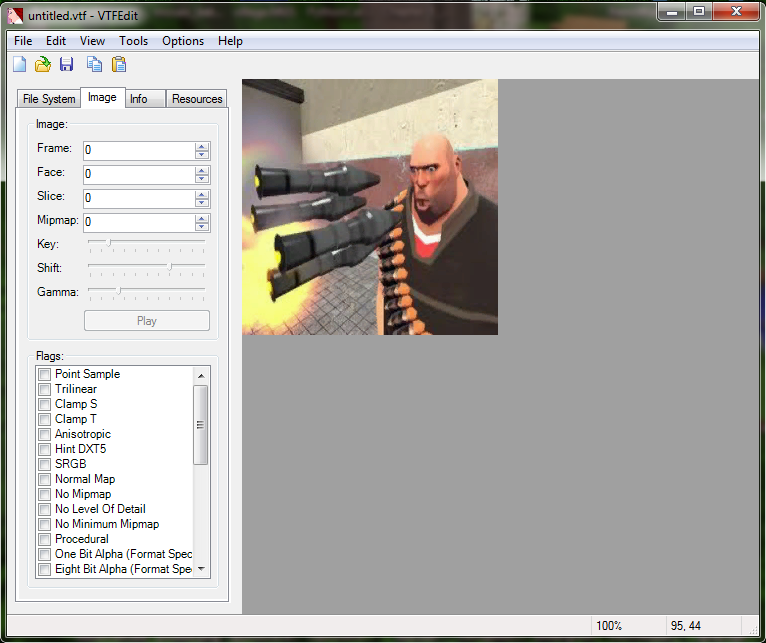Open the View menu
Image resolution: width=766 pixels, height=643 pixels.
[92, 41]
